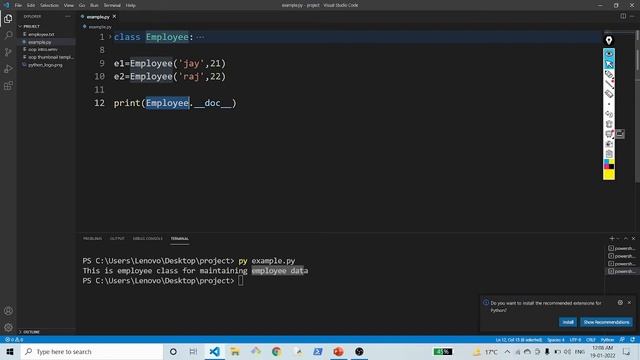Screen dimensions: 640x360
Task: Open Source Control view in activity bar
Action: coord(8,52)
